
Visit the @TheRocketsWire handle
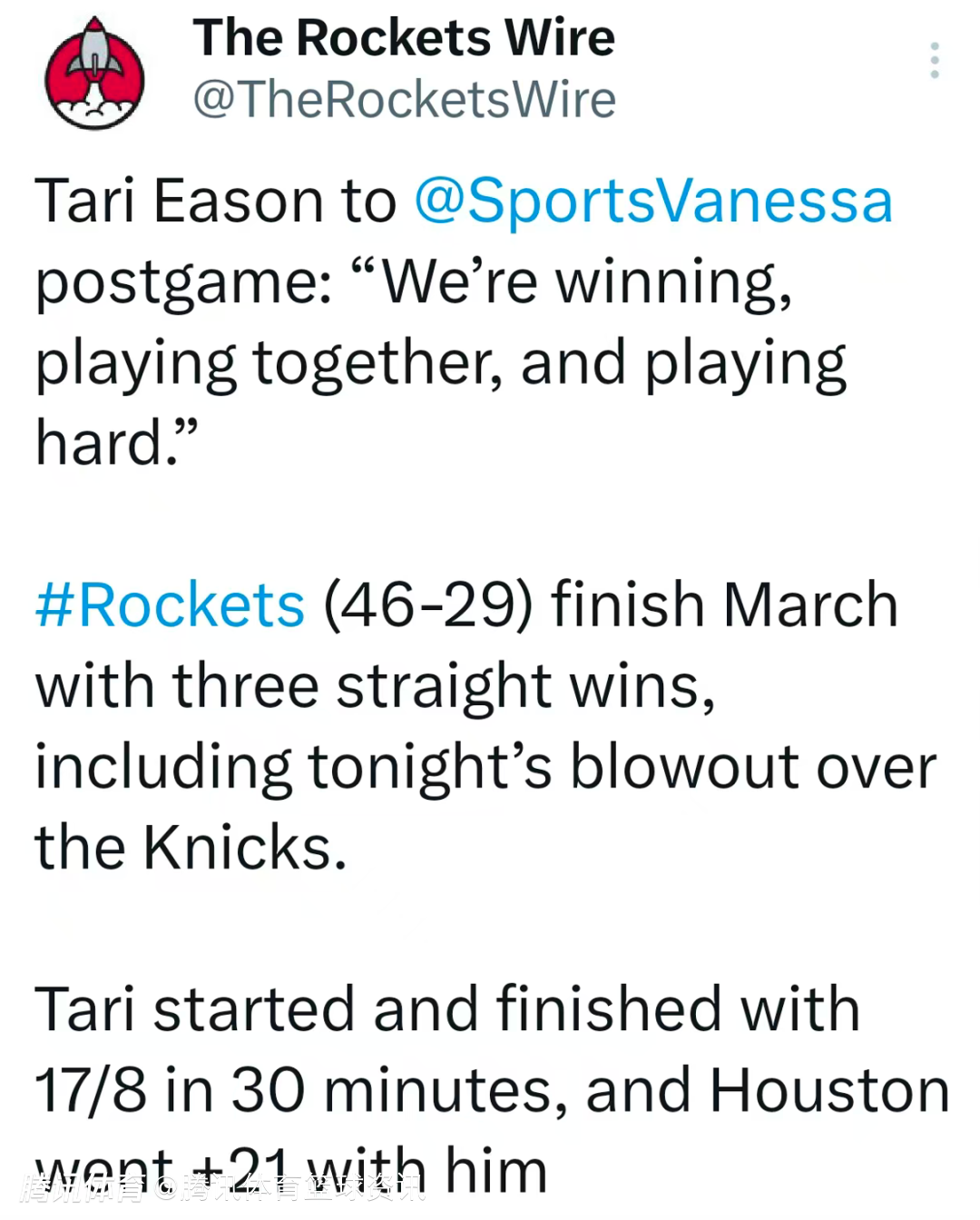(404, 99)
